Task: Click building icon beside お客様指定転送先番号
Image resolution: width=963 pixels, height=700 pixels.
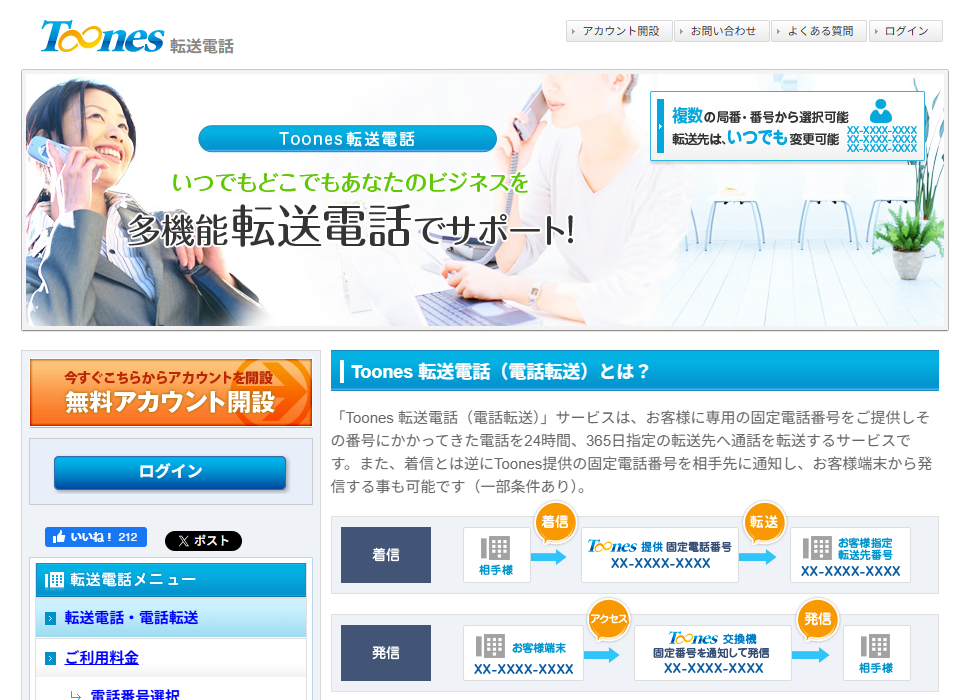Action: (x=817, y=548)
